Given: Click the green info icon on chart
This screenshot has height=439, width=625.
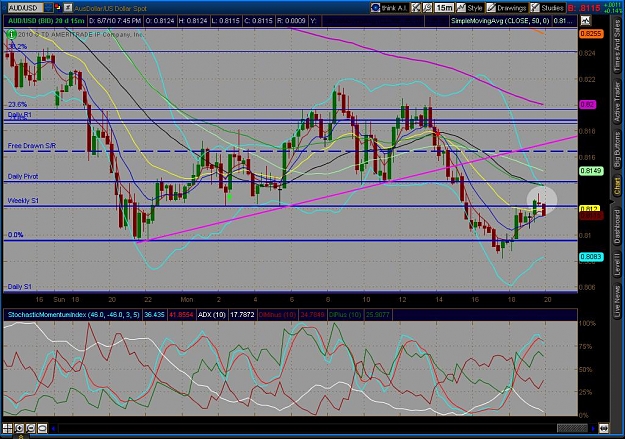Looking at the screenshot, I should [x=11, y=34].
